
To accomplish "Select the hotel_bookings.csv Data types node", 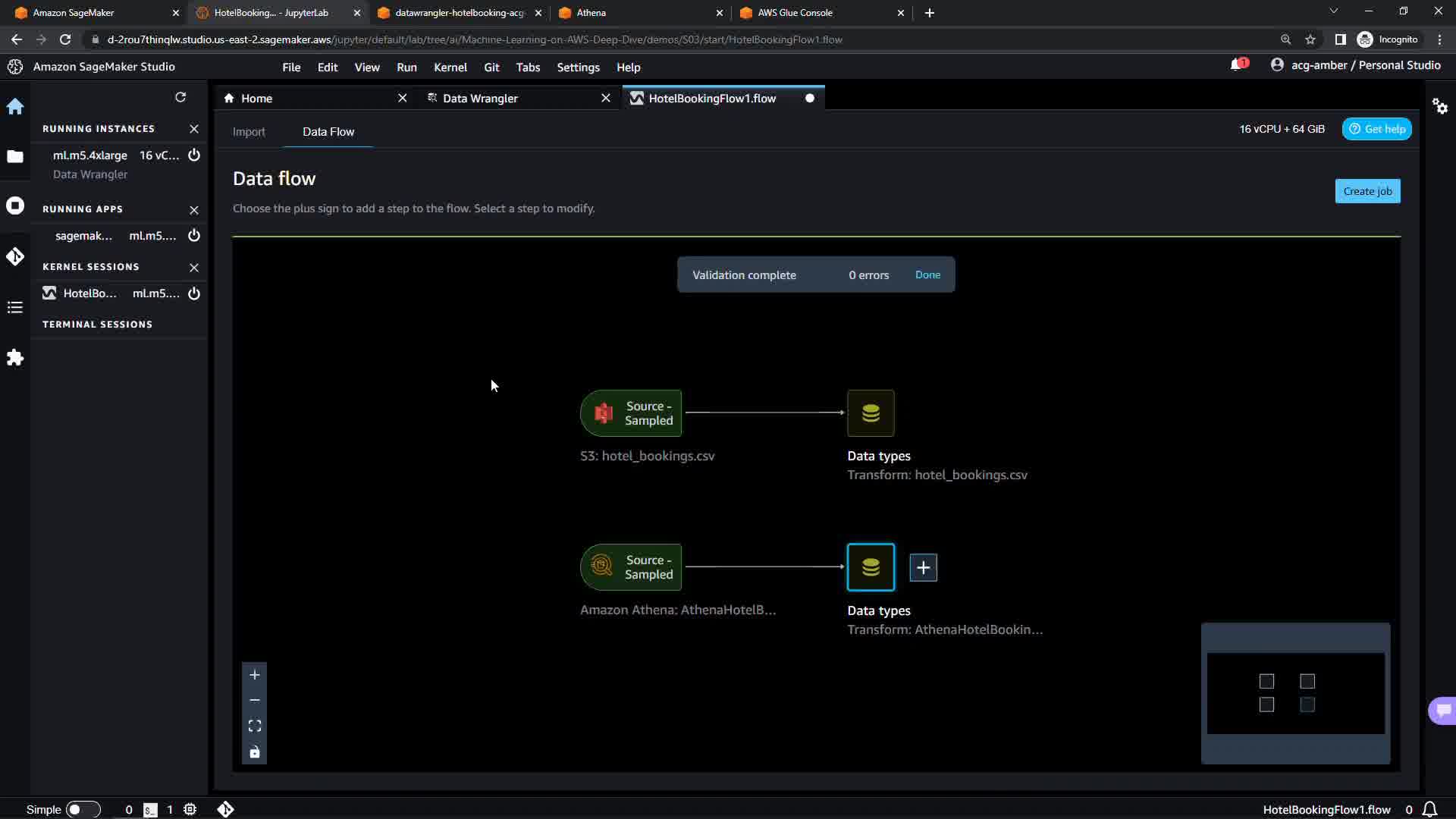I will [x=871, y=413].
